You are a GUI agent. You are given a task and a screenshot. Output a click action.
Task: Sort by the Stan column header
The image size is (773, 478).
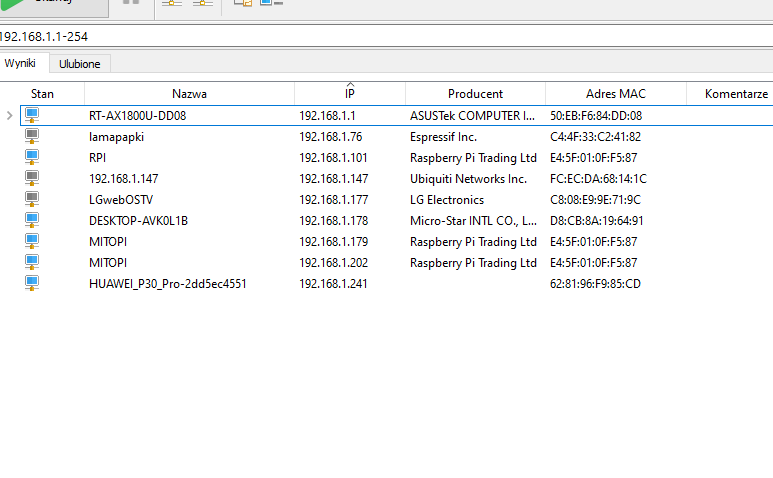pyautogui.click(x=42, y=94)
